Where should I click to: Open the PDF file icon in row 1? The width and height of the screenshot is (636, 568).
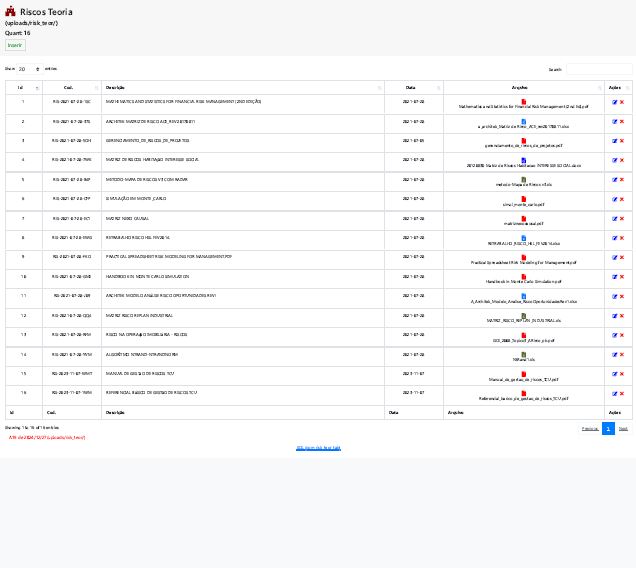pyautogui.click(x=524, y=100)
